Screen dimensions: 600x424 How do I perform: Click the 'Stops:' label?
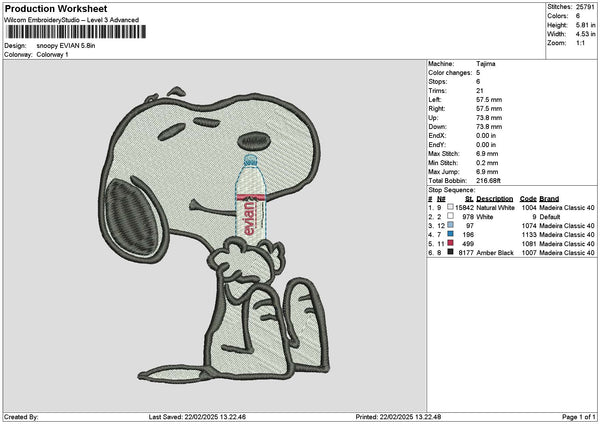tap(438, 82)
